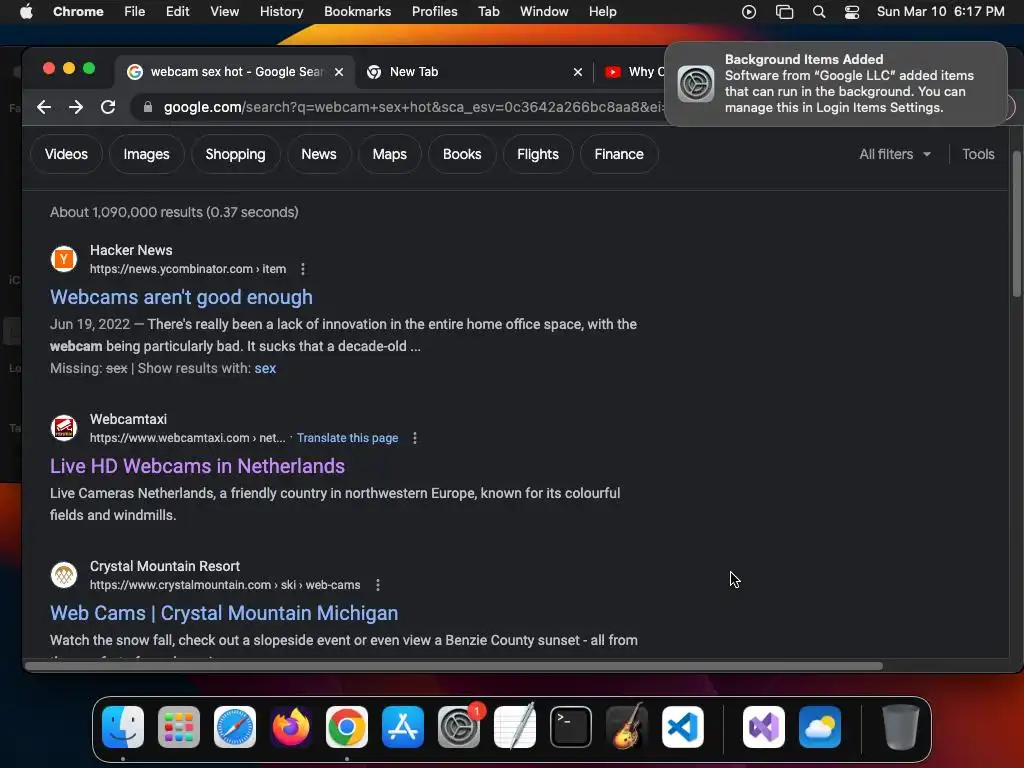This screenshot has width=1024, height=768.
Task: Open the Bookmarks menu
Action: [357, 12]
